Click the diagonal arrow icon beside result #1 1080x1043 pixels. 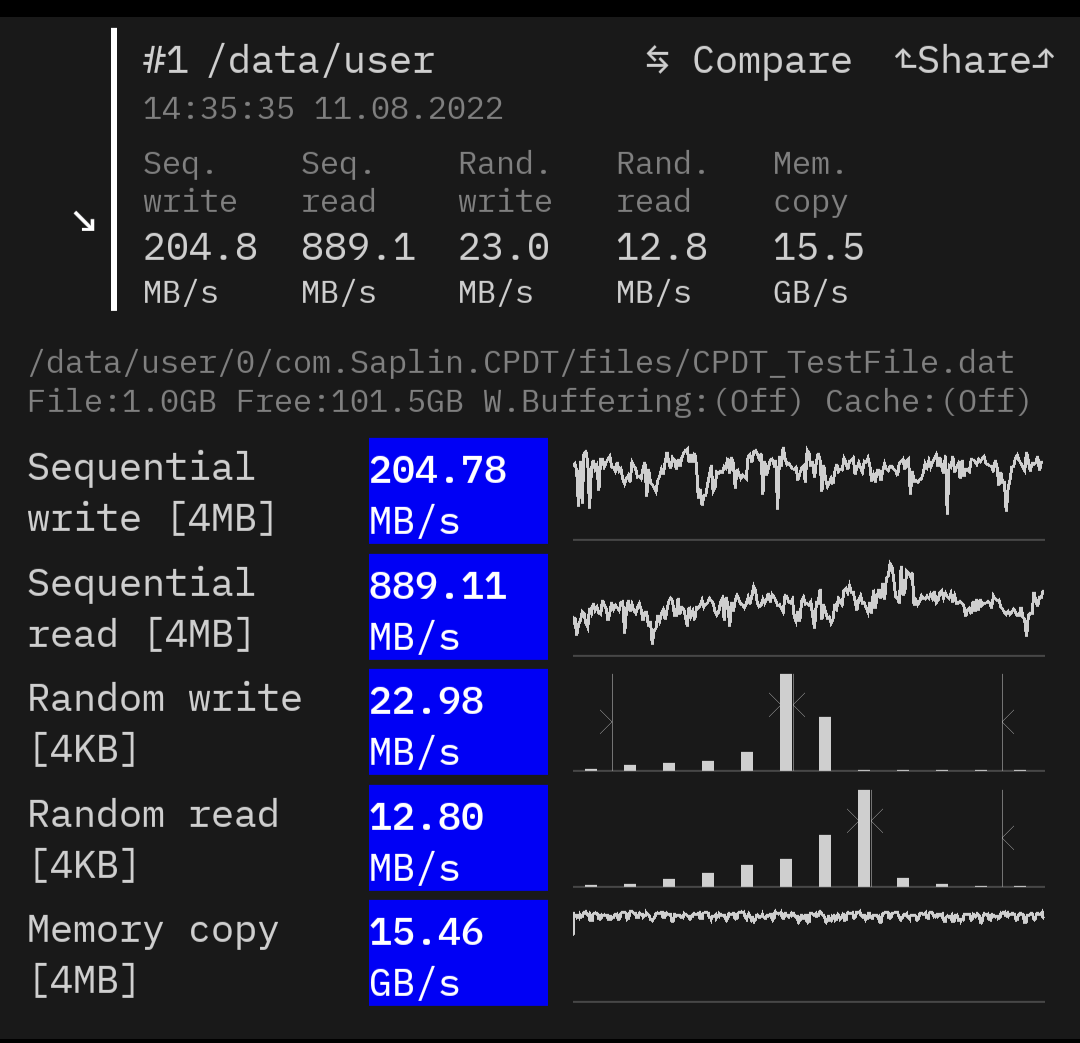pyautogui.click(x=84, y=221)
